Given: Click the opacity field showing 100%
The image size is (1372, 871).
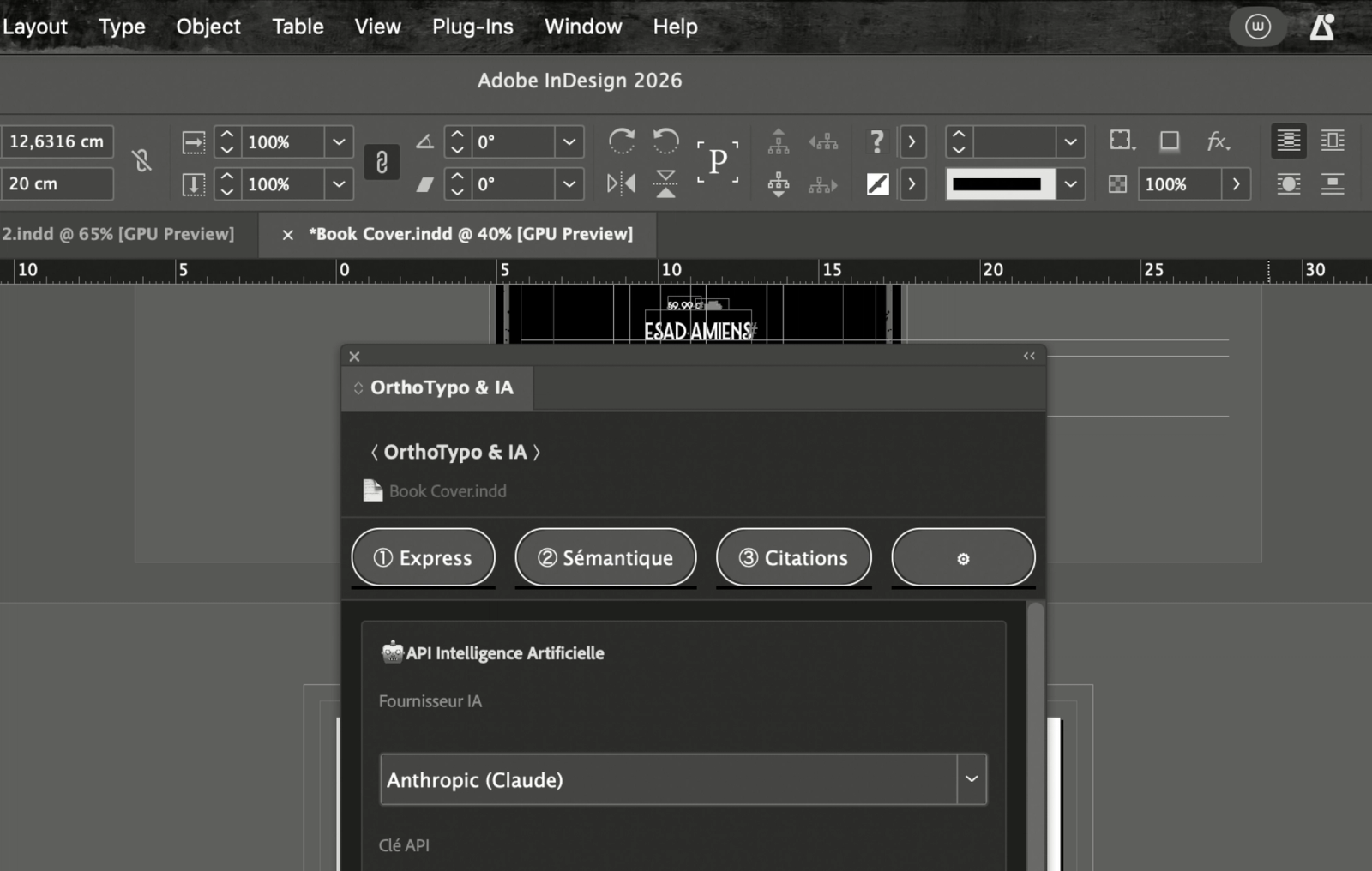Looking at the screenshot, I should click(x=1180, y=183).
